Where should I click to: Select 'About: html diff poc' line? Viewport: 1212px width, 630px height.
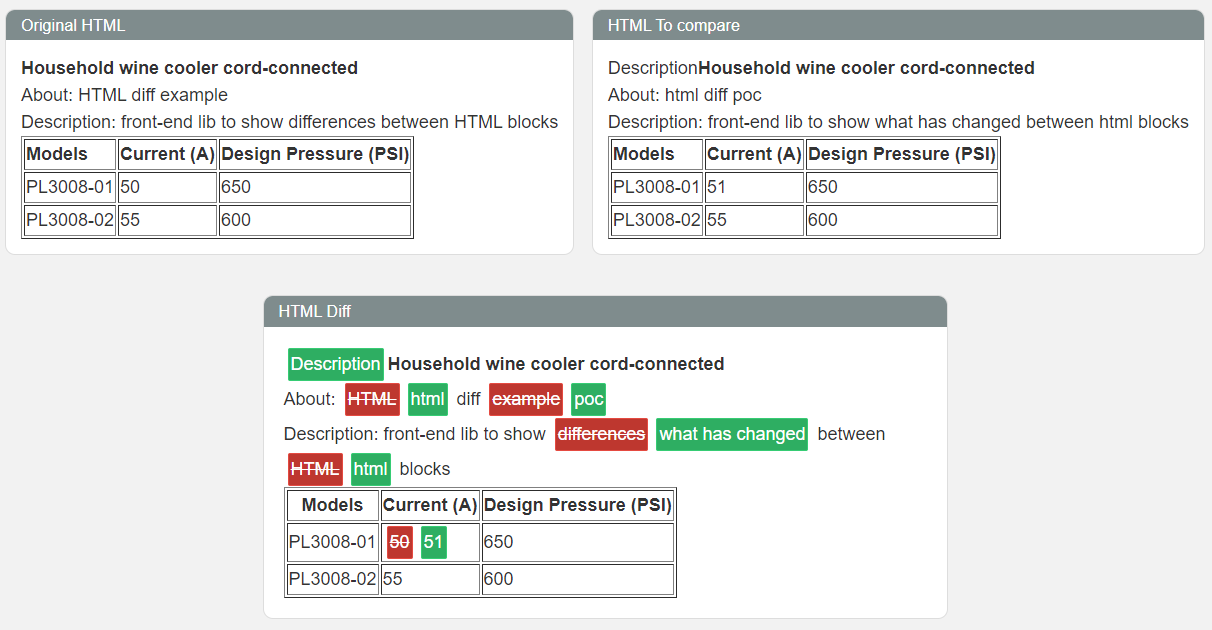tap(685, 95)
